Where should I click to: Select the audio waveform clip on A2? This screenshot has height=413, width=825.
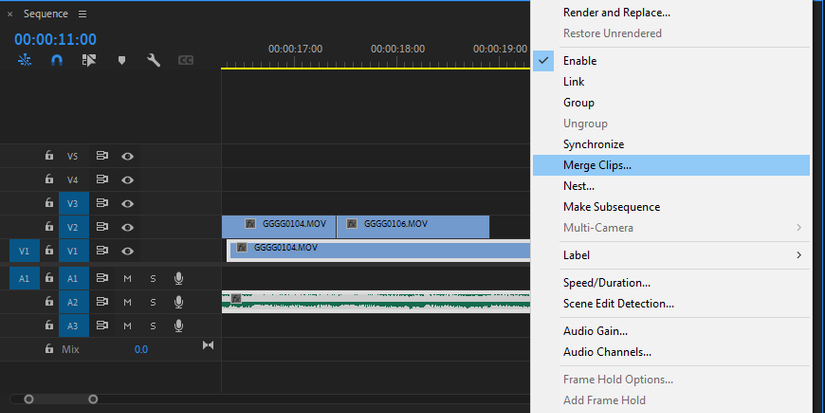click(x=376, y=302)
